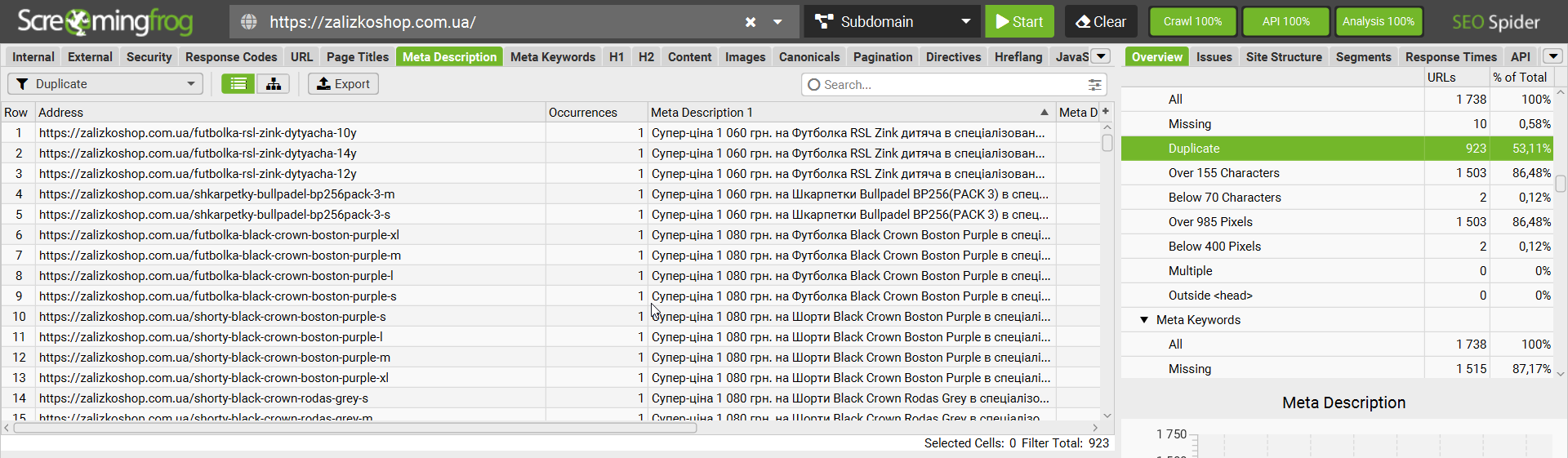Viewport: 1568px width, 458px height.
Task: Select Over 155 Characters filter
Action: pos(1337,173)
